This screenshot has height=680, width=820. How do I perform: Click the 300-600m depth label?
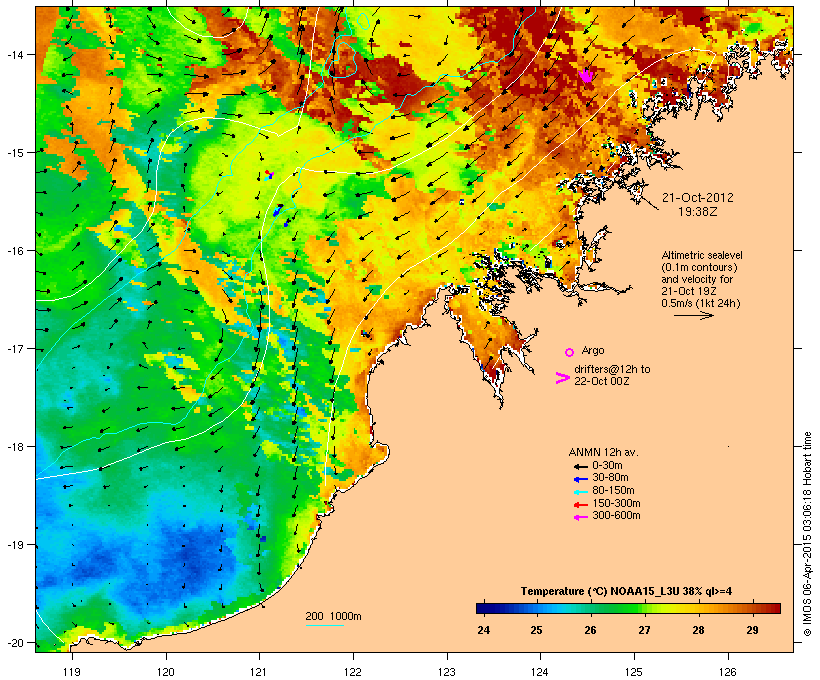[616, 516]
